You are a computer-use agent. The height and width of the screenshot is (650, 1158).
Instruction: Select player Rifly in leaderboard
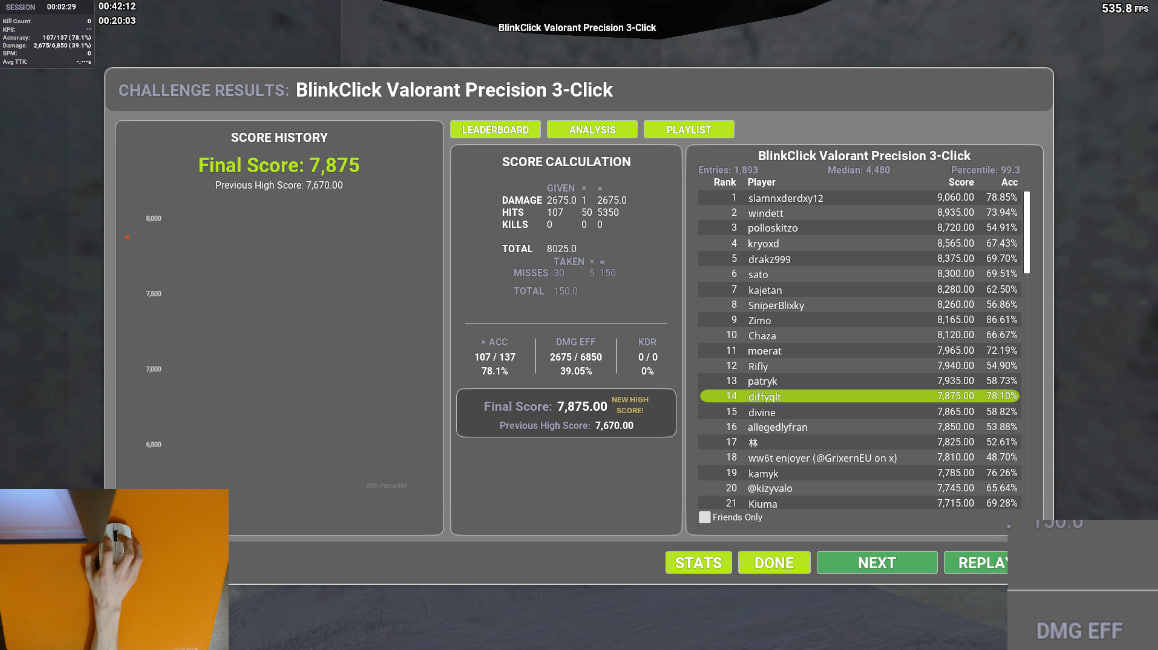click(x=859, y=366)
